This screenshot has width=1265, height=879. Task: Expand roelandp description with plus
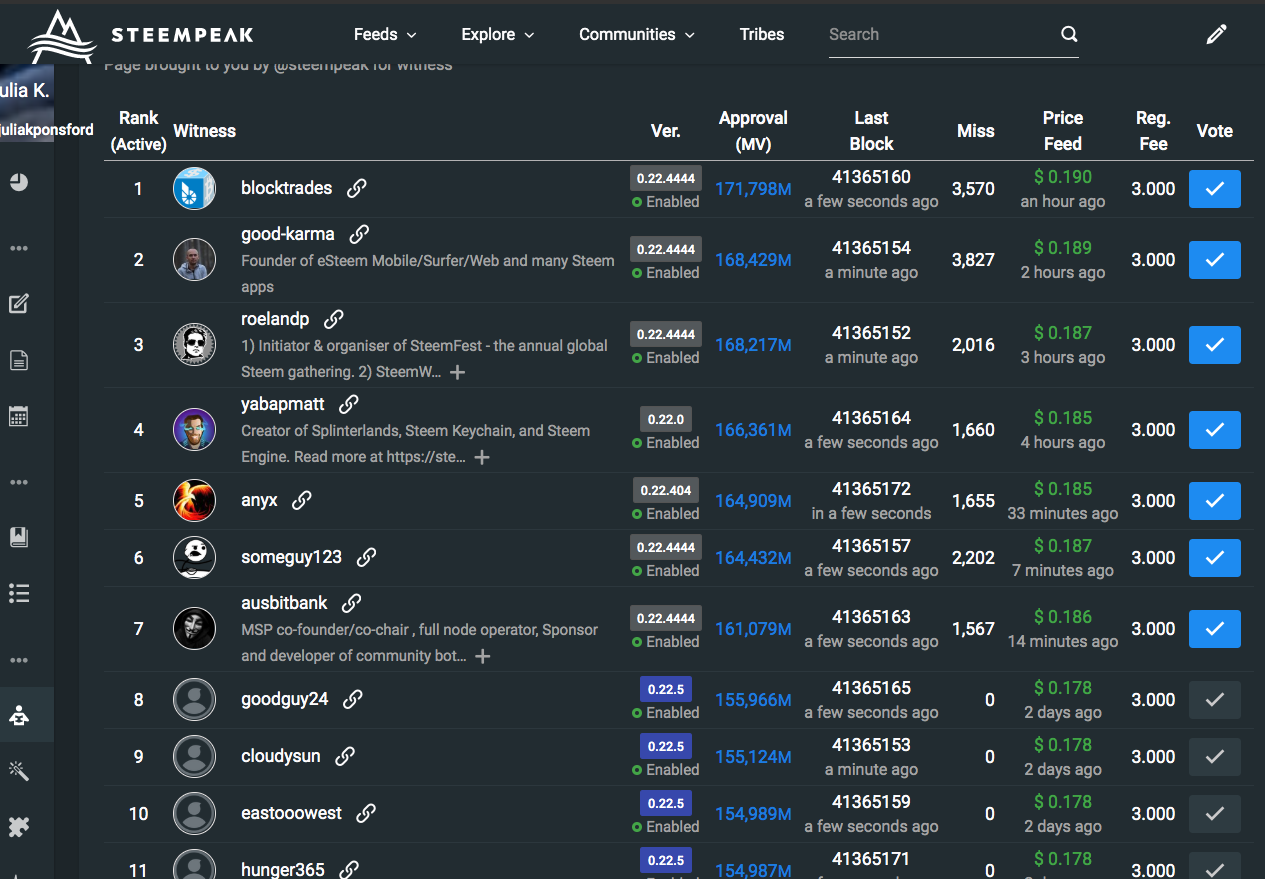click(x=457, y=372)
